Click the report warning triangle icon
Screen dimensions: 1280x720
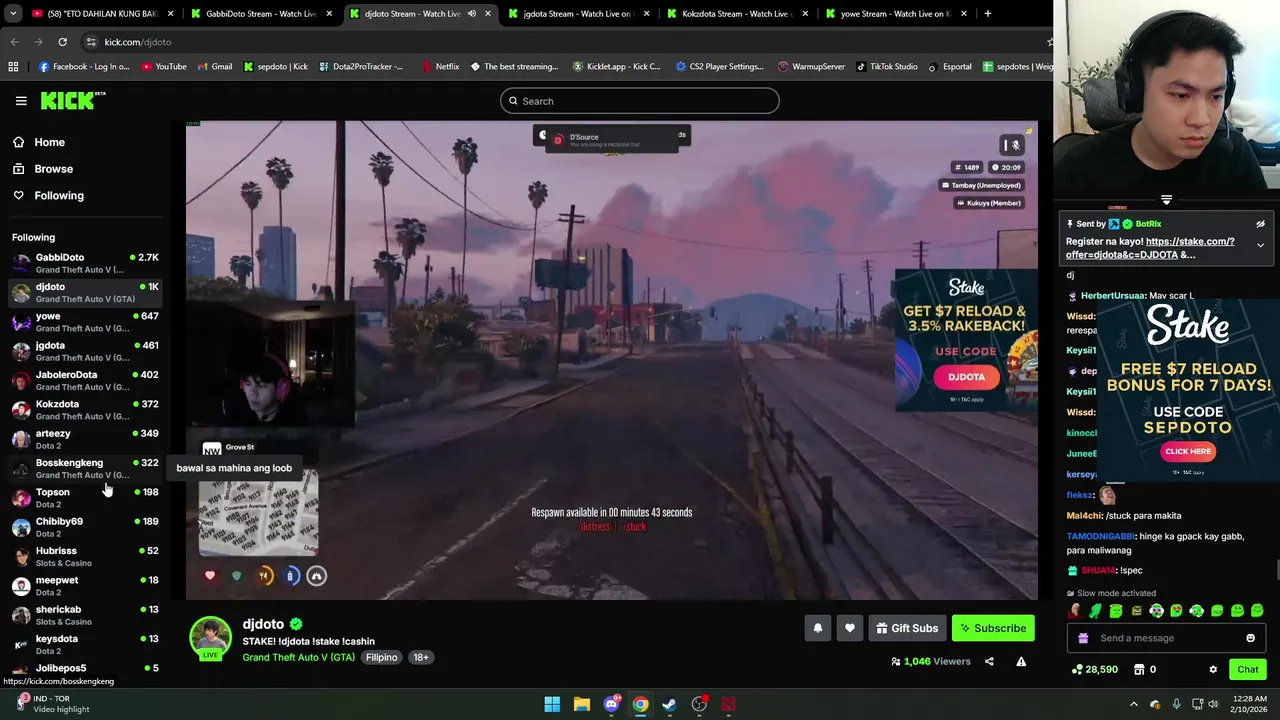point(1021,661)
